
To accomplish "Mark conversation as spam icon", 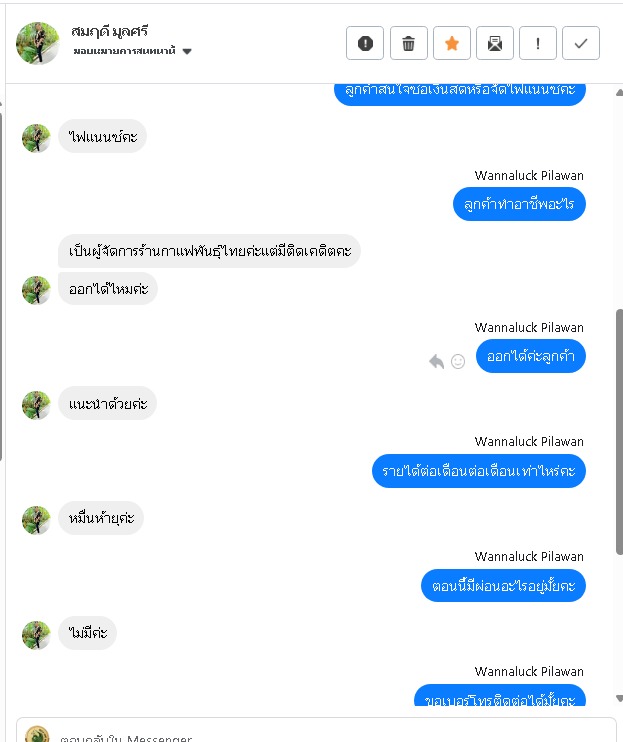I will coord(365,43).
